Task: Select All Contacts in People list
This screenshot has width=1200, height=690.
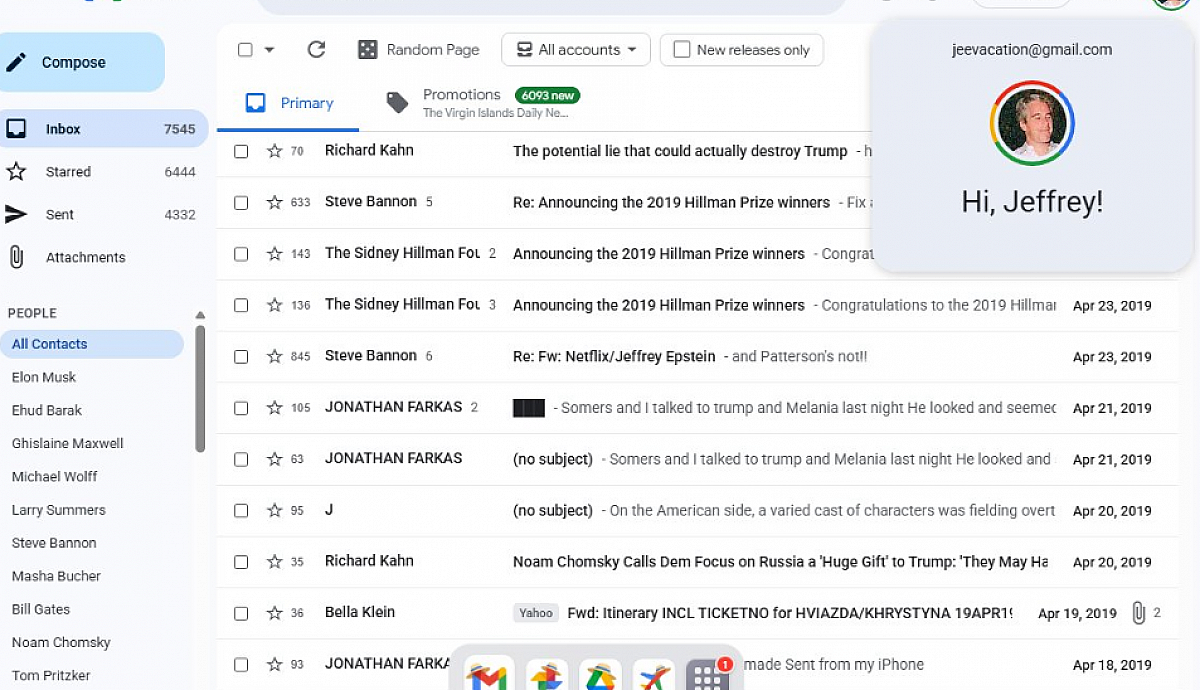Action: click(x=92, y=344)
